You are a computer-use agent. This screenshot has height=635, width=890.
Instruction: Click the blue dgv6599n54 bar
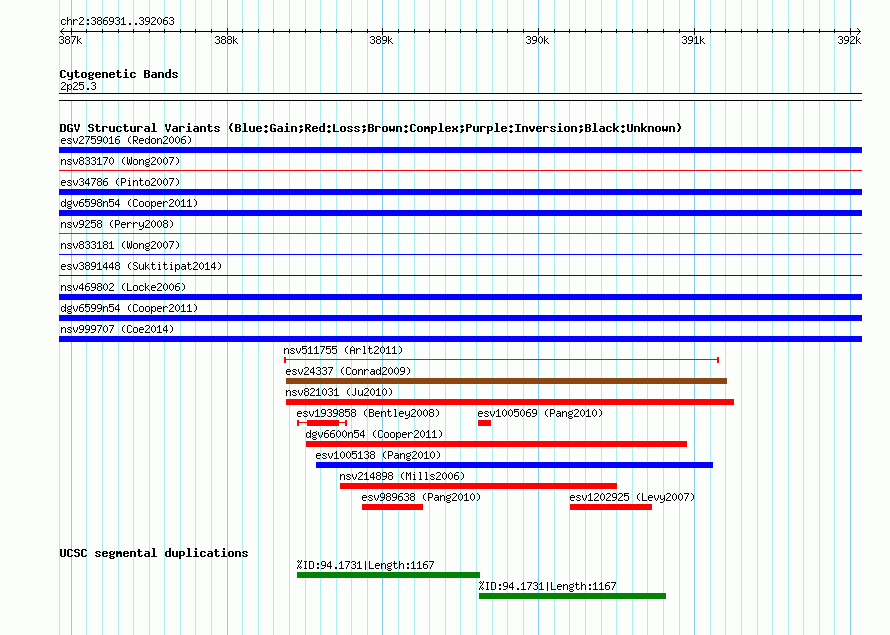[460, 318]
